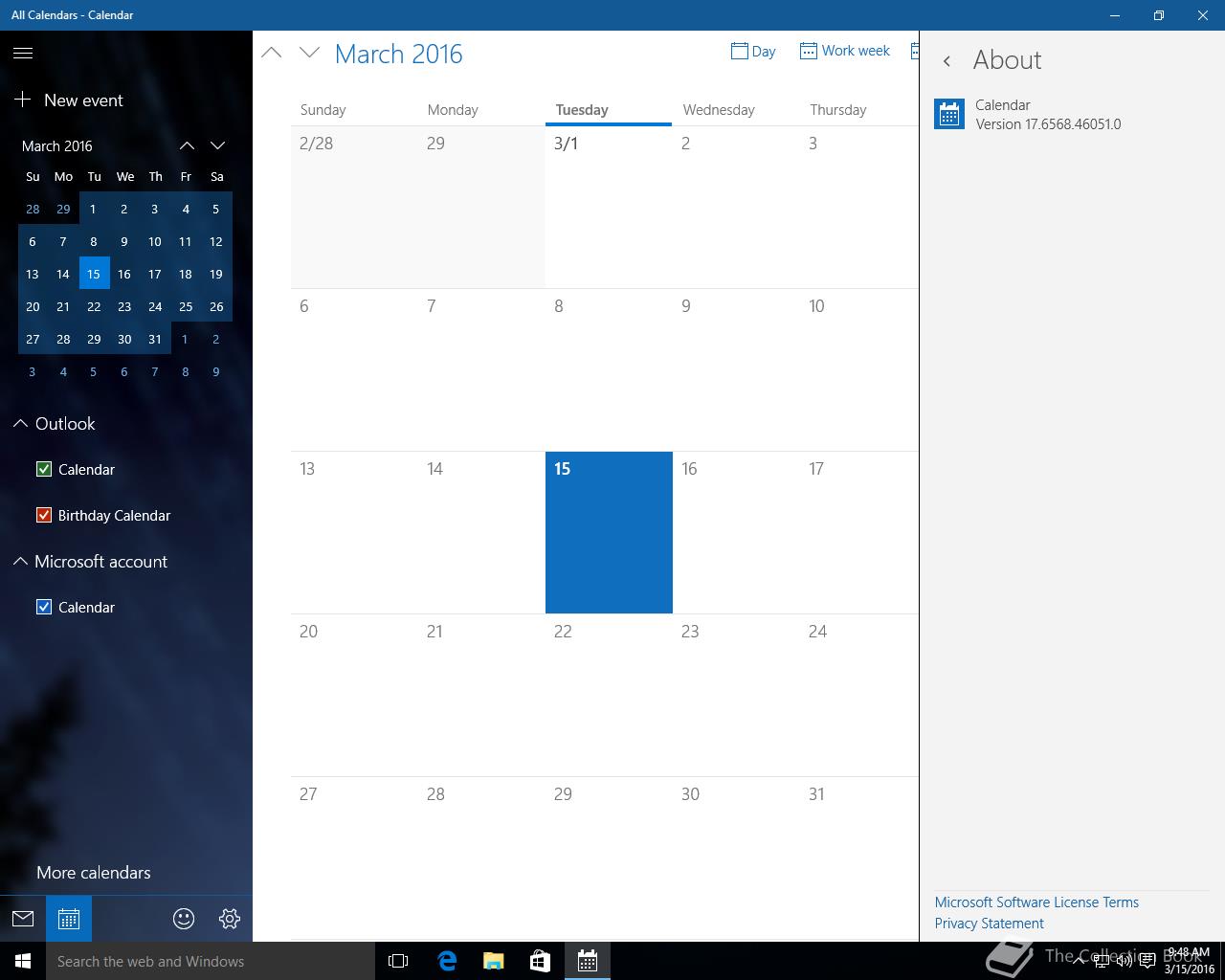The image size is (1225, 980).
Task: Open Windows Store from taskbar
Action: coord(540,961)
